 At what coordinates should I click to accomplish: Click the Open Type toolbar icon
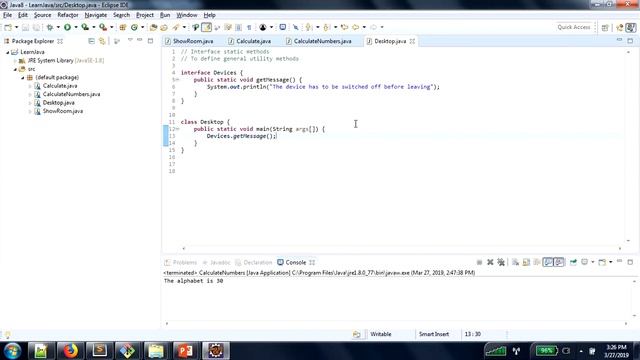click(x=153, y=27)
